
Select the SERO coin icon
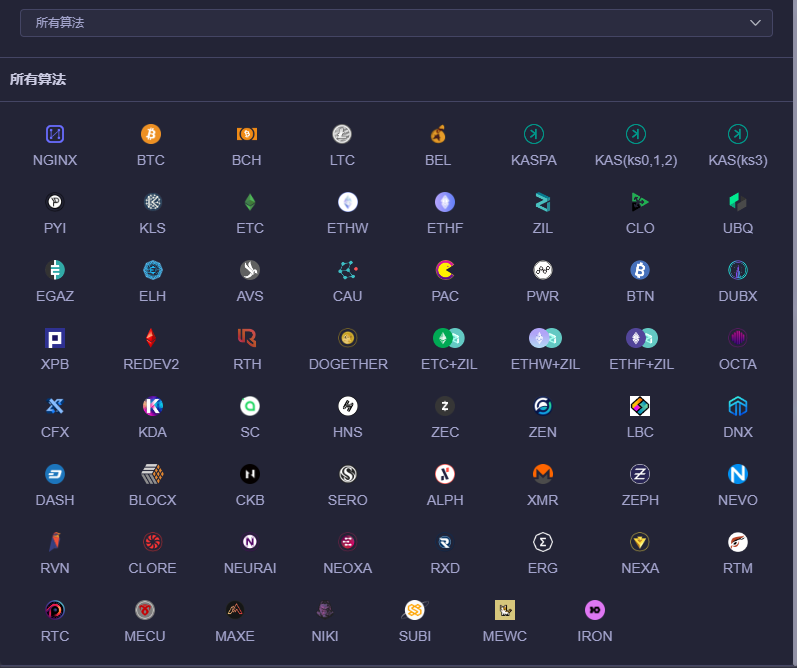348,474
